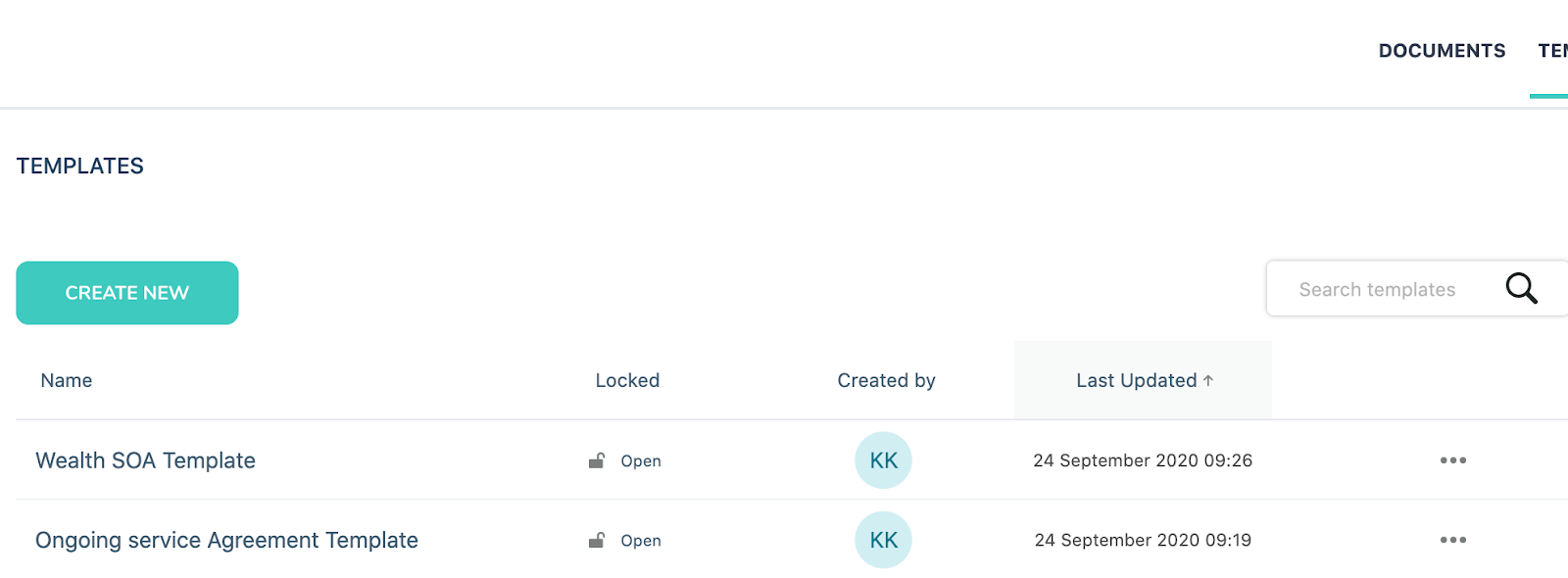This screenshot has height=578, width=1568.
Task: Click the unlocked padlock for Ongoing service Agreement
Action: click(596, 540)
